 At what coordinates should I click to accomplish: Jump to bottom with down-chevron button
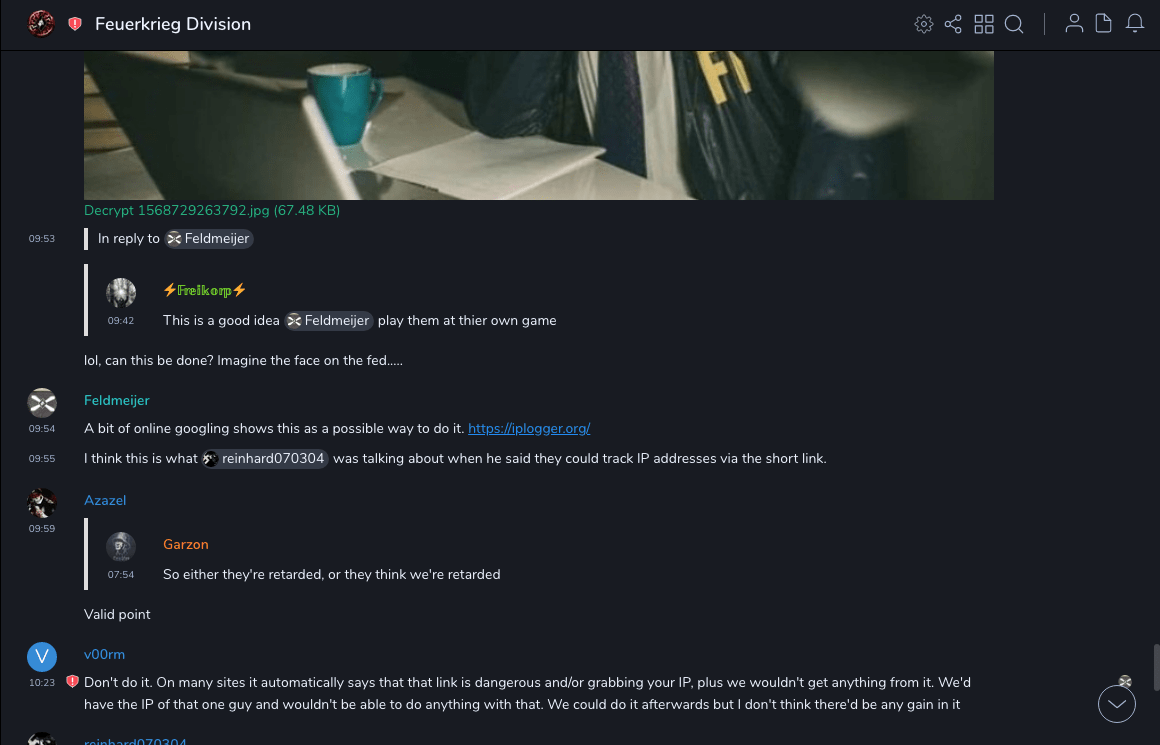(1117, 704)
